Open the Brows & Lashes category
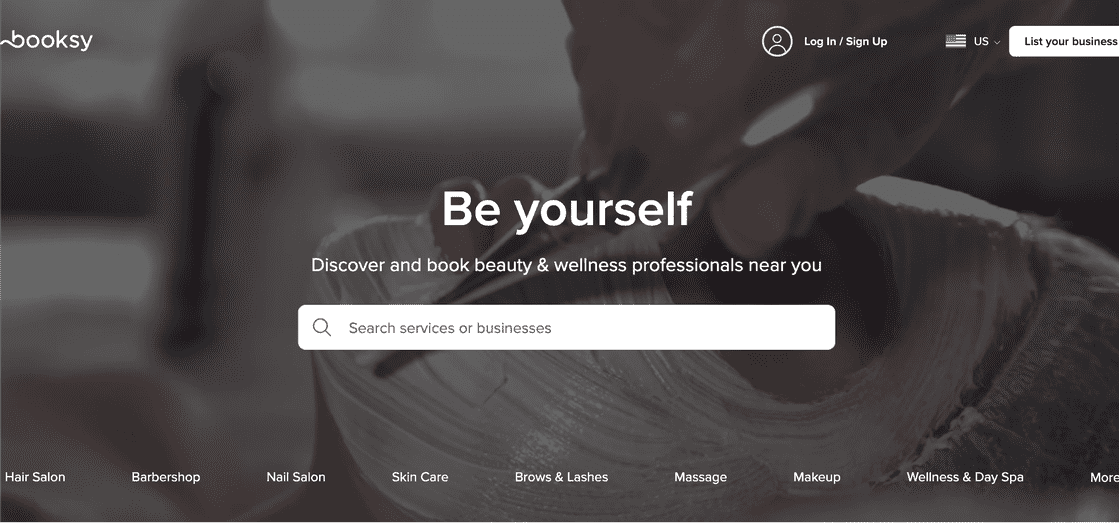The image size is (1119, 525). tap(562, 477)
